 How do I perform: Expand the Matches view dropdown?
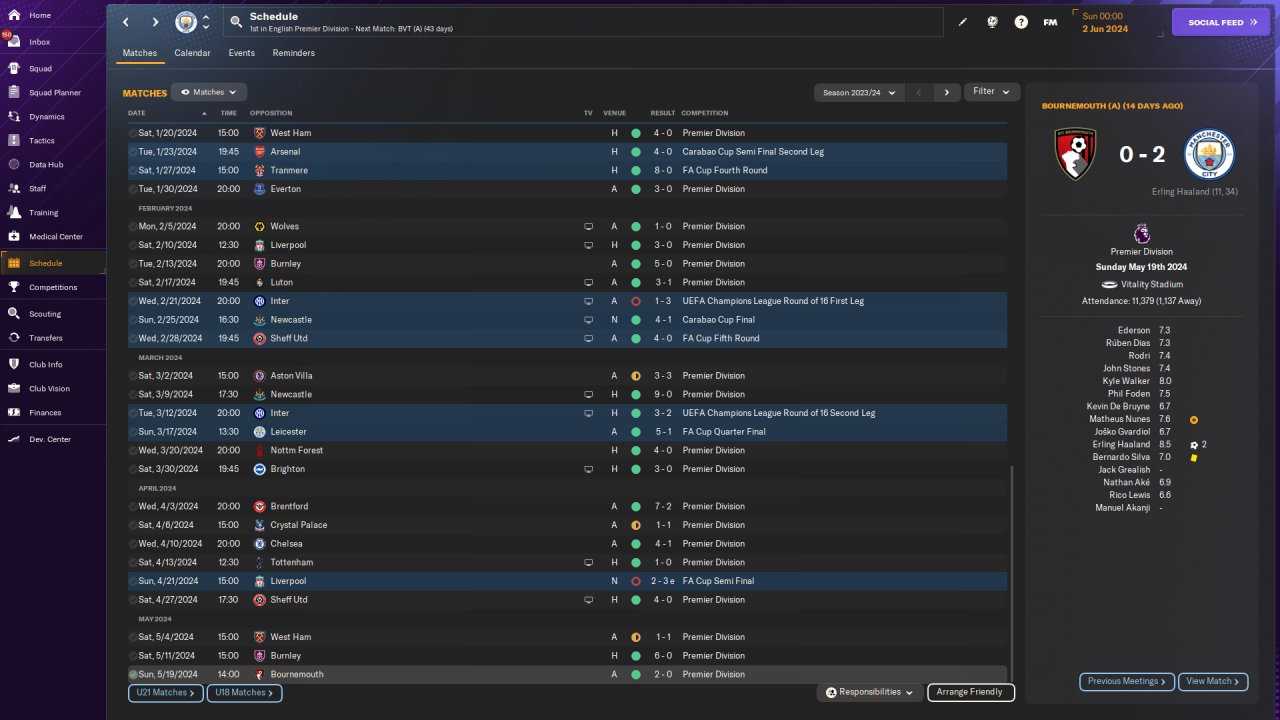209,92
